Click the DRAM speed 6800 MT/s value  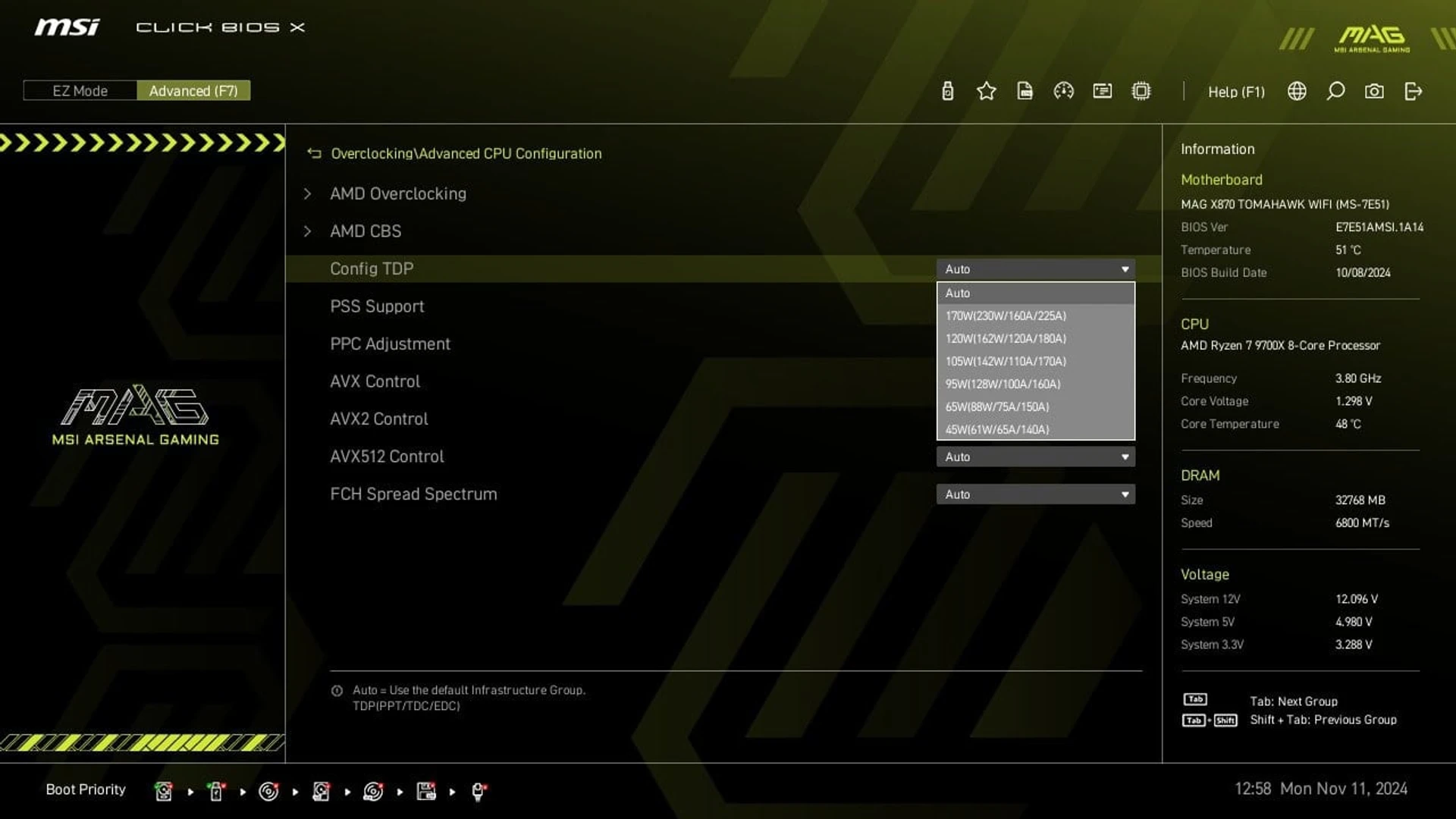coord(1362,522)
